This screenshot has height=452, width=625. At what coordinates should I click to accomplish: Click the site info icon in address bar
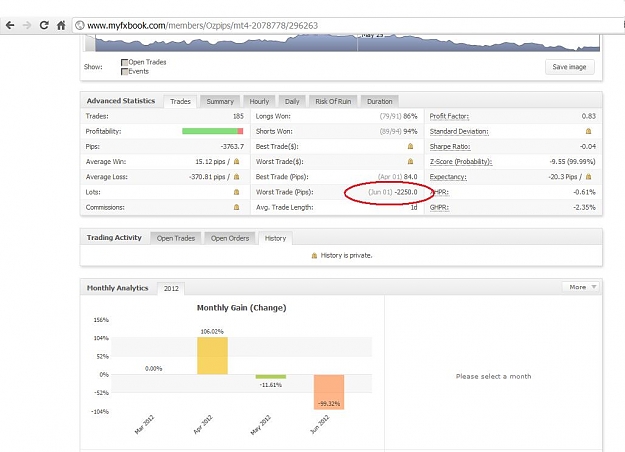[x=80, y=26]
